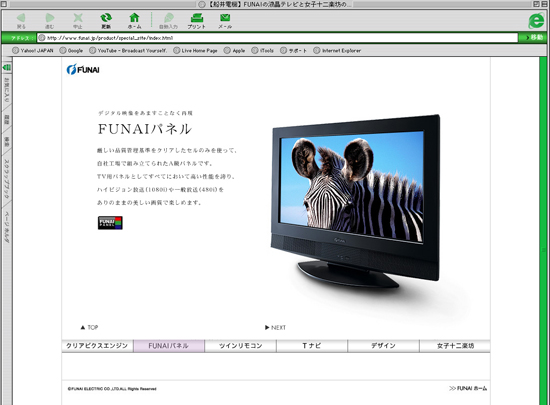Collapse the explorer bar toggle icon
550x405 pixels.
point(7,67)
